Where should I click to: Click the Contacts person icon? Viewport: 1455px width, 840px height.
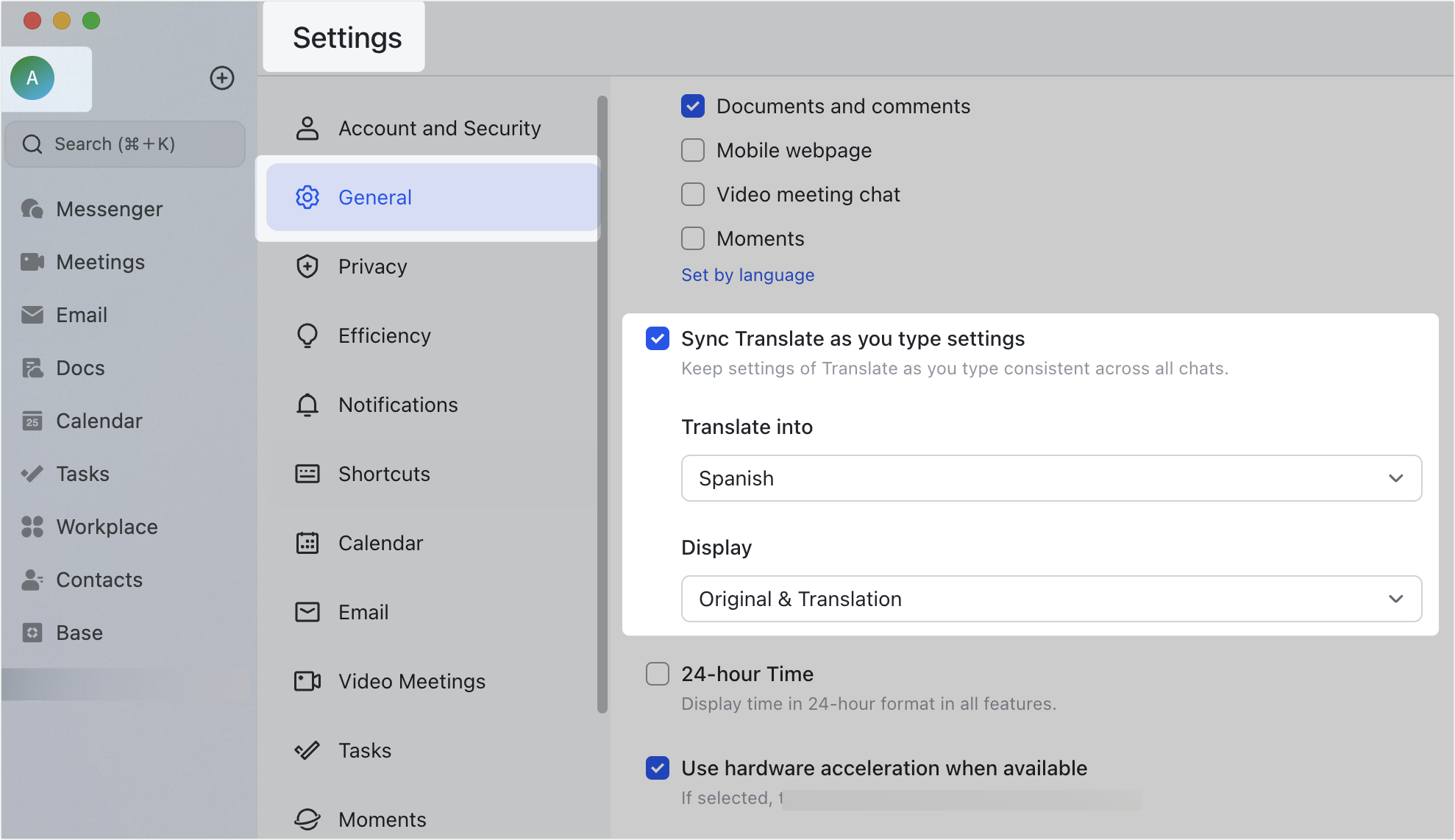coord(32,580)
